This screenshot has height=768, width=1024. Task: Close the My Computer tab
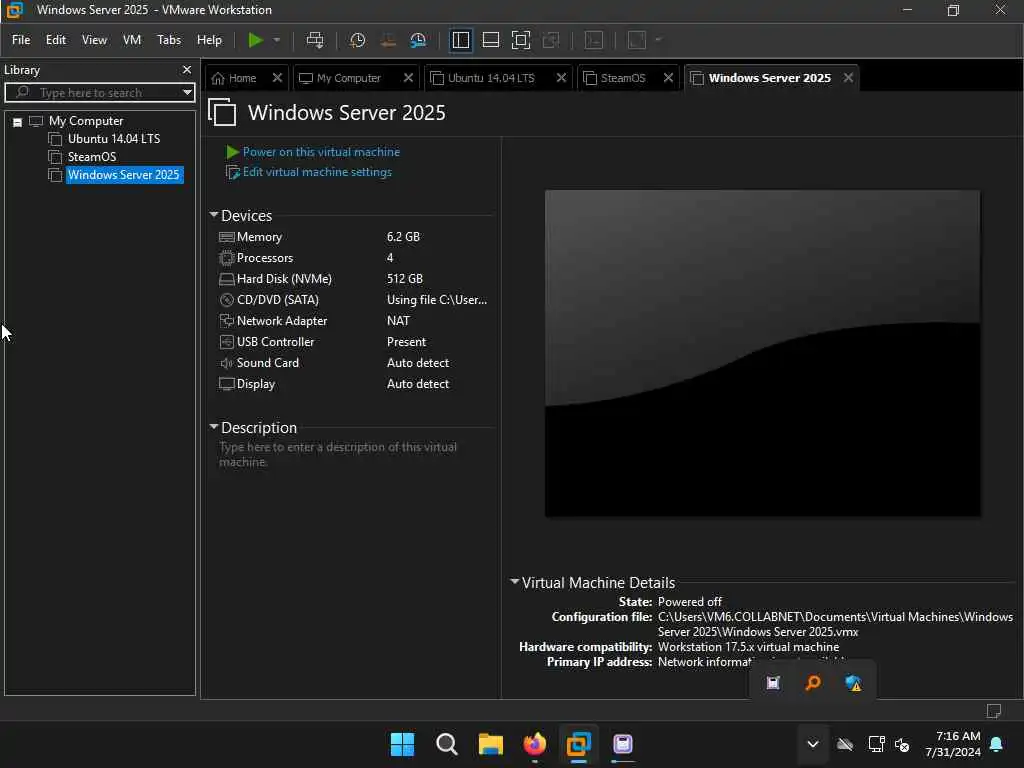click(x=408, y=78)
